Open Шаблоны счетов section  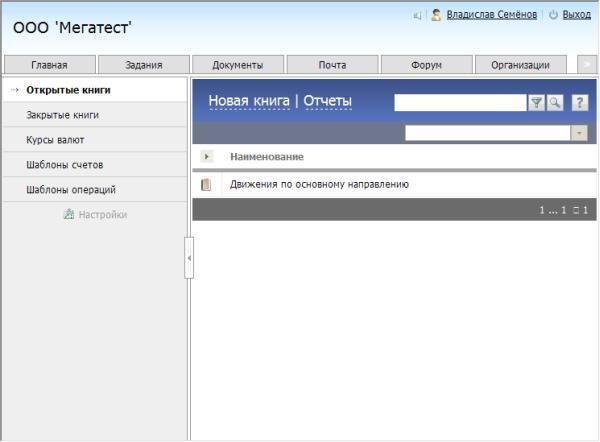click(x=95, y=165)
